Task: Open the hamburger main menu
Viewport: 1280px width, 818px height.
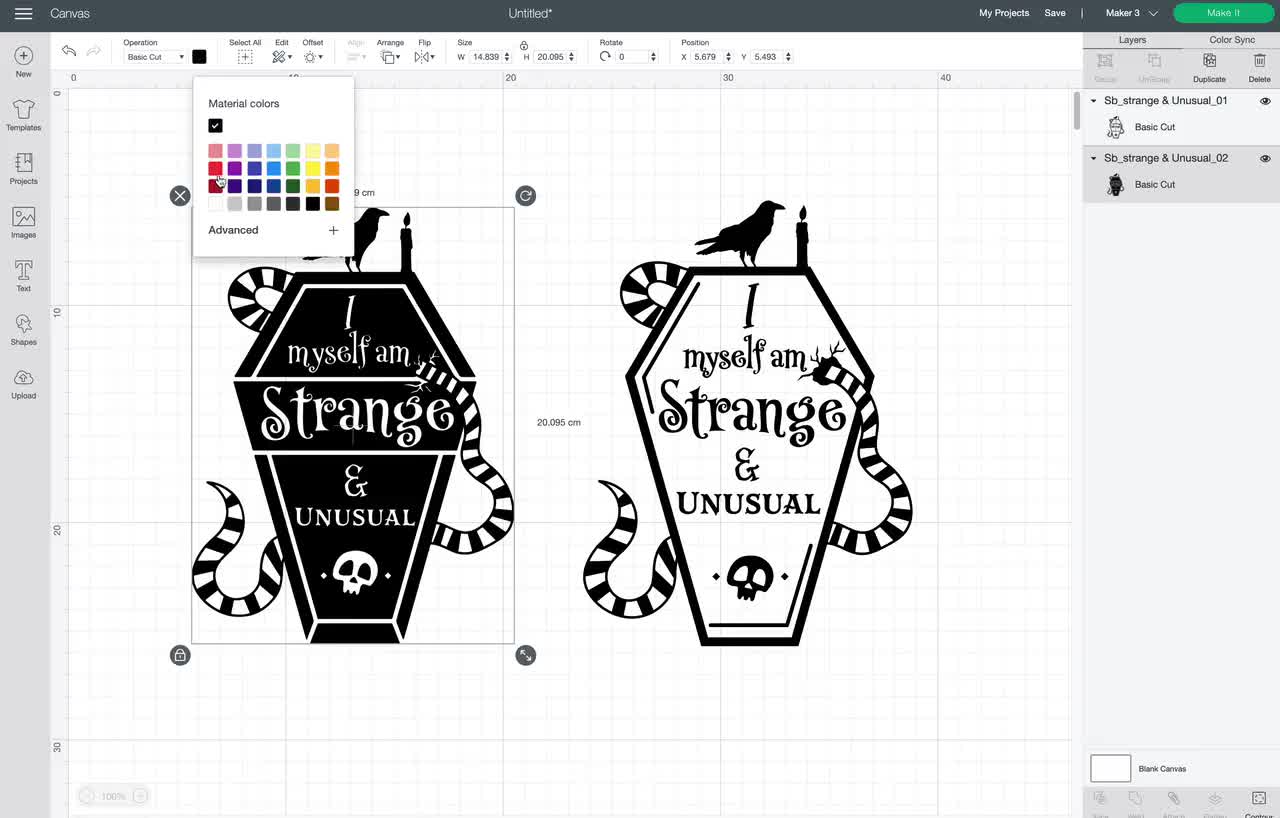Action: pos(23,13)
